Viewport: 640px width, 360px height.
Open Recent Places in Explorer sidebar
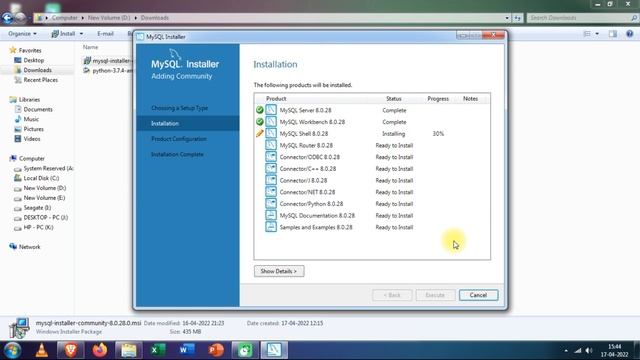coord(36,80)
